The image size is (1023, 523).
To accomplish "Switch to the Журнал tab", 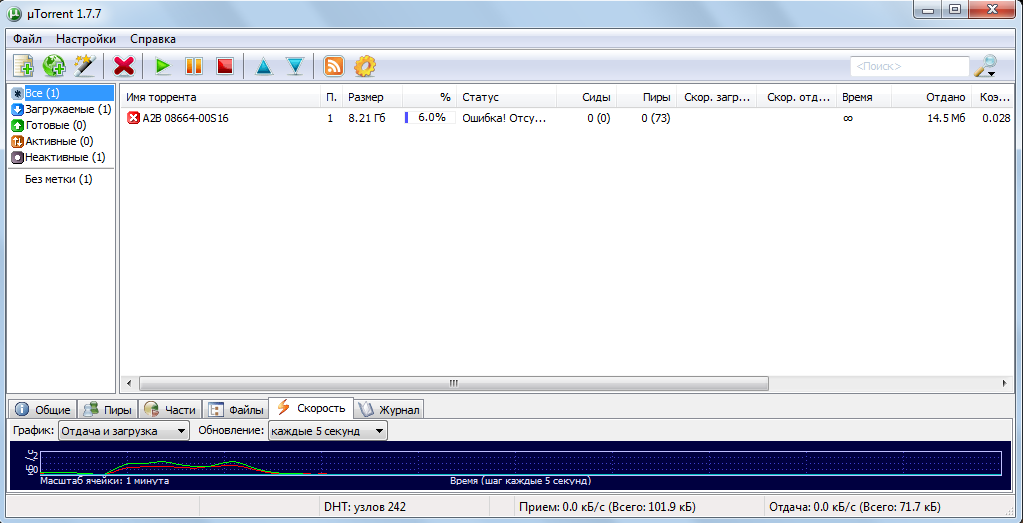I will click(389, 410).
